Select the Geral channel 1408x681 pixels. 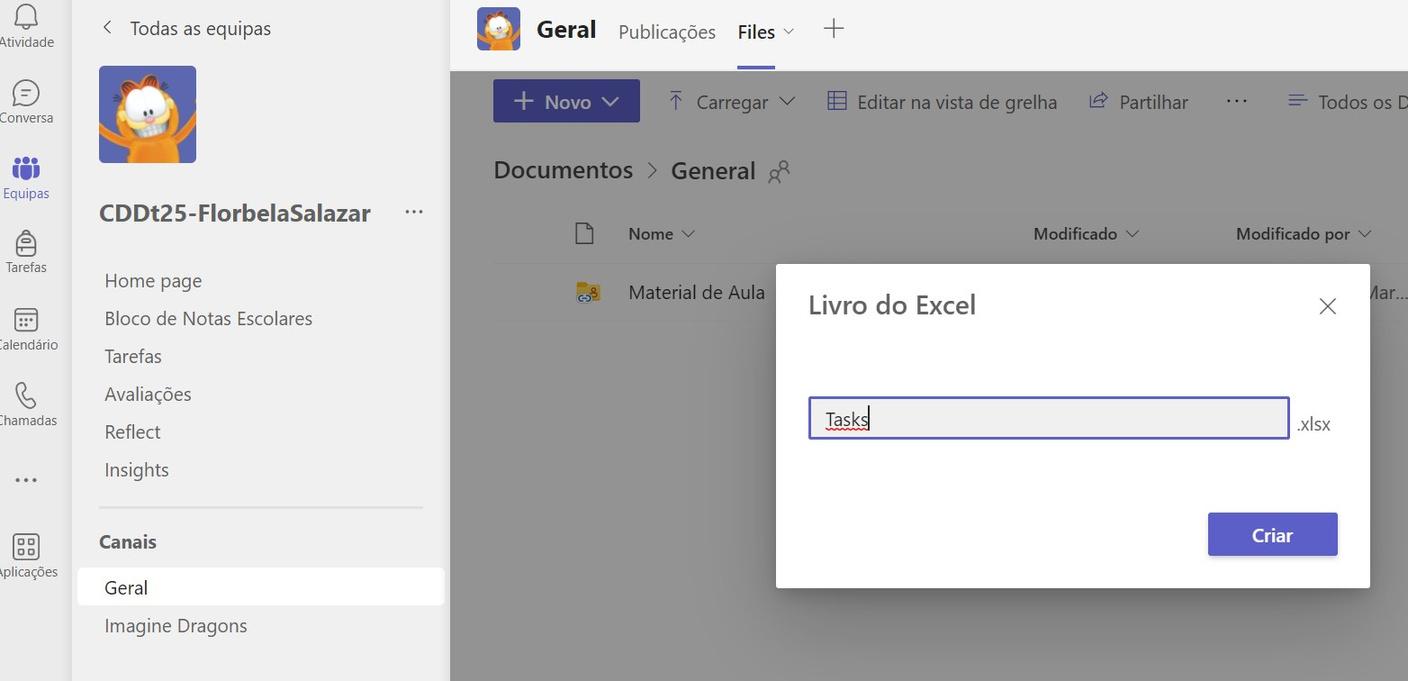click(x=260, y=587)
